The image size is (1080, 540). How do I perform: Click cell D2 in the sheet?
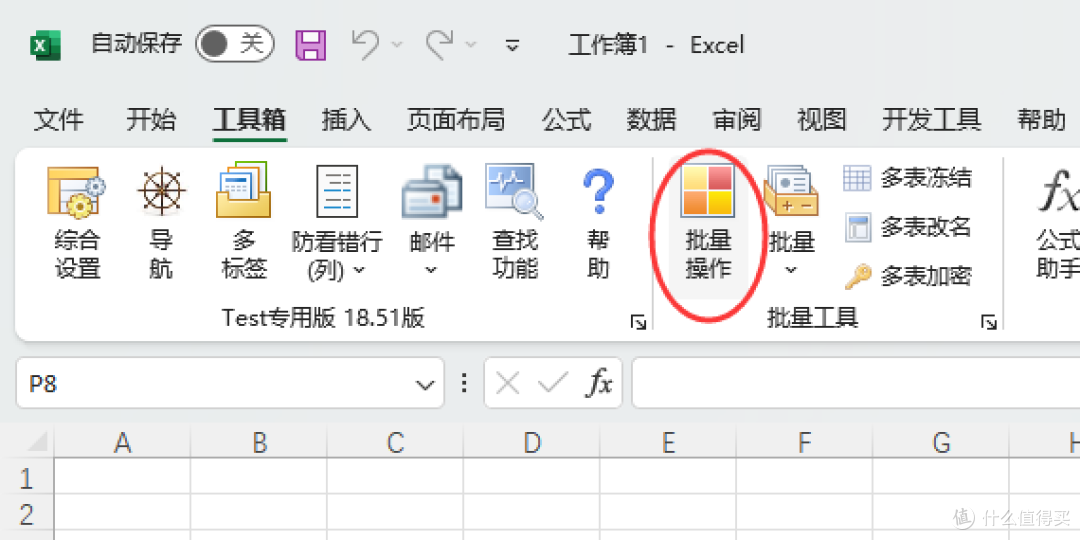[532, 513]
